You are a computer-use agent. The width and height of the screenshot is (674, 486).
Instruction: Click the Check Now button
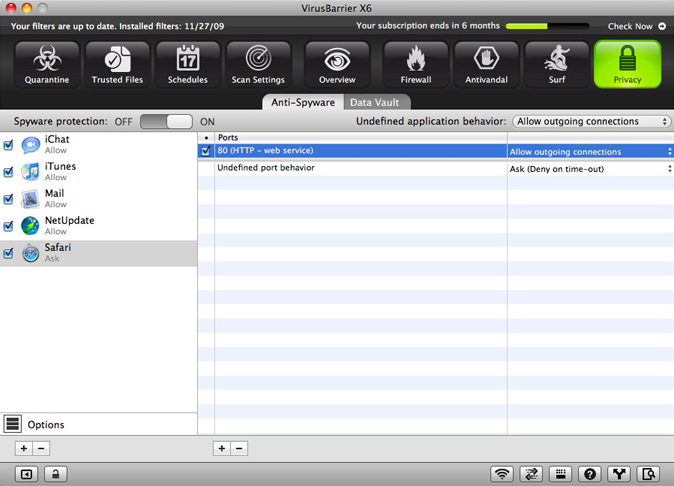[636, 26]
